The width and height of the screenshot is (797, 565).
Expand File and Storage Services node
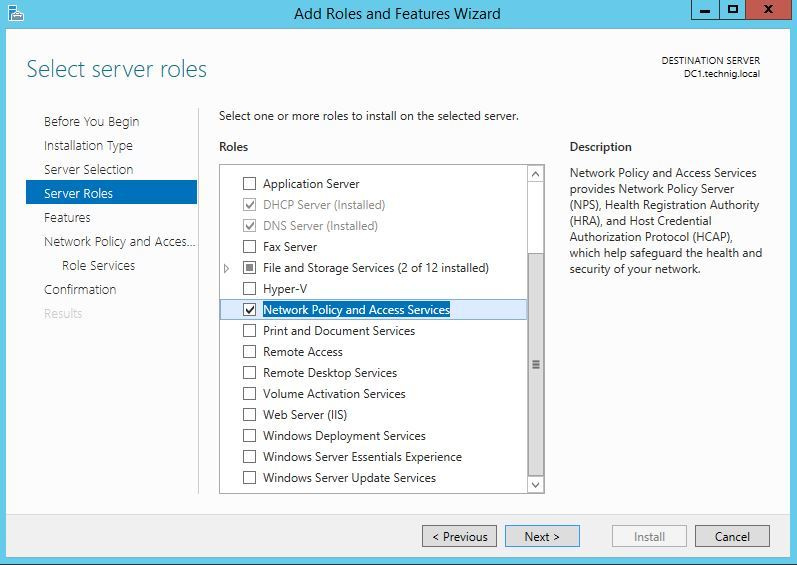point(227,268)
